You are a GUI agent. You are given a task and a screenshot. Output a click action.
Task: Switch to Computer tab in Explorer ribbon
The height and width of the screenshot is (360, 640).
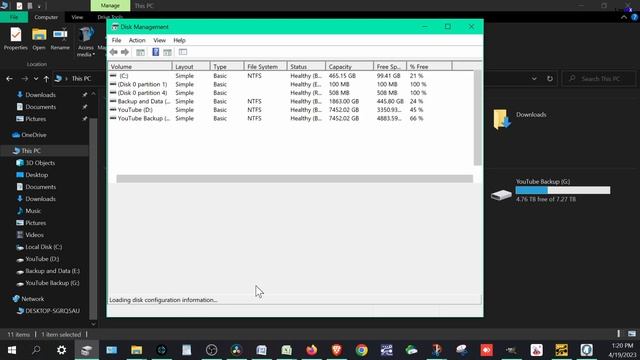(x=46, y=17)
